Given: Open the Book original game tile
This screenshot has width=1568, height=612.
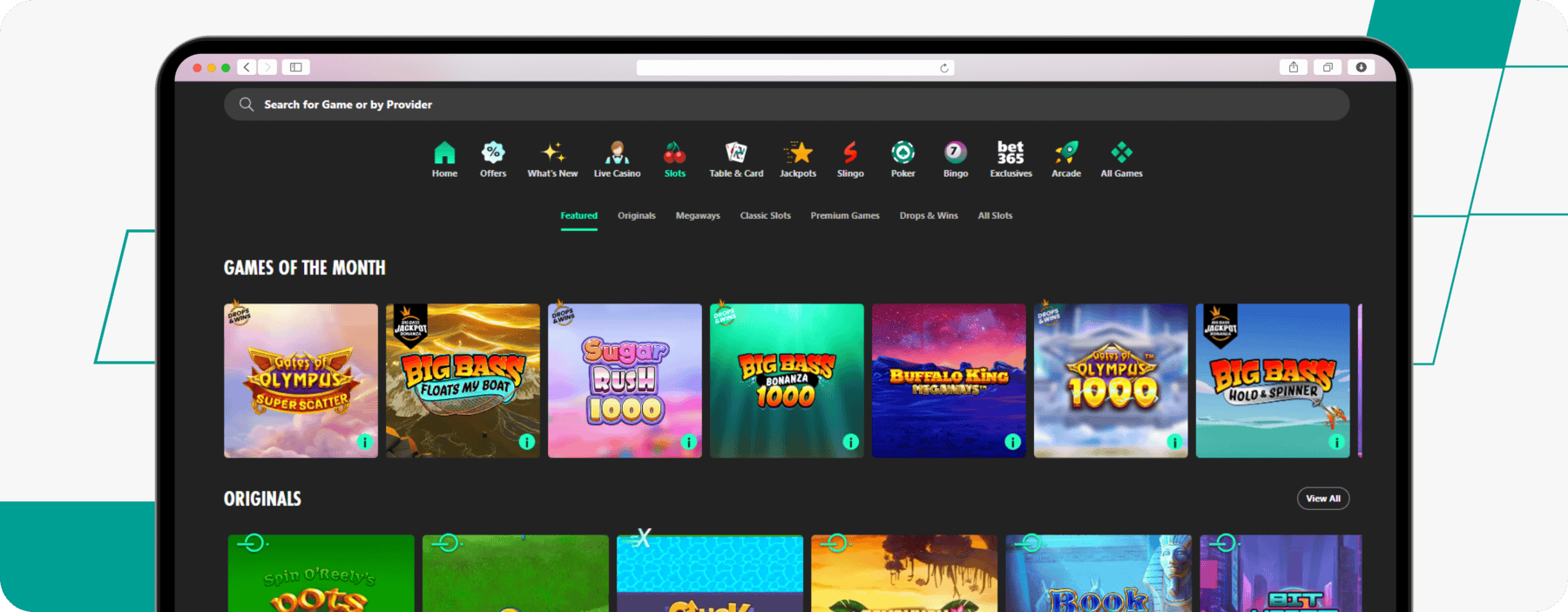Looking at the screenshot, I should pyautogui.click(x=1098, y=574).
